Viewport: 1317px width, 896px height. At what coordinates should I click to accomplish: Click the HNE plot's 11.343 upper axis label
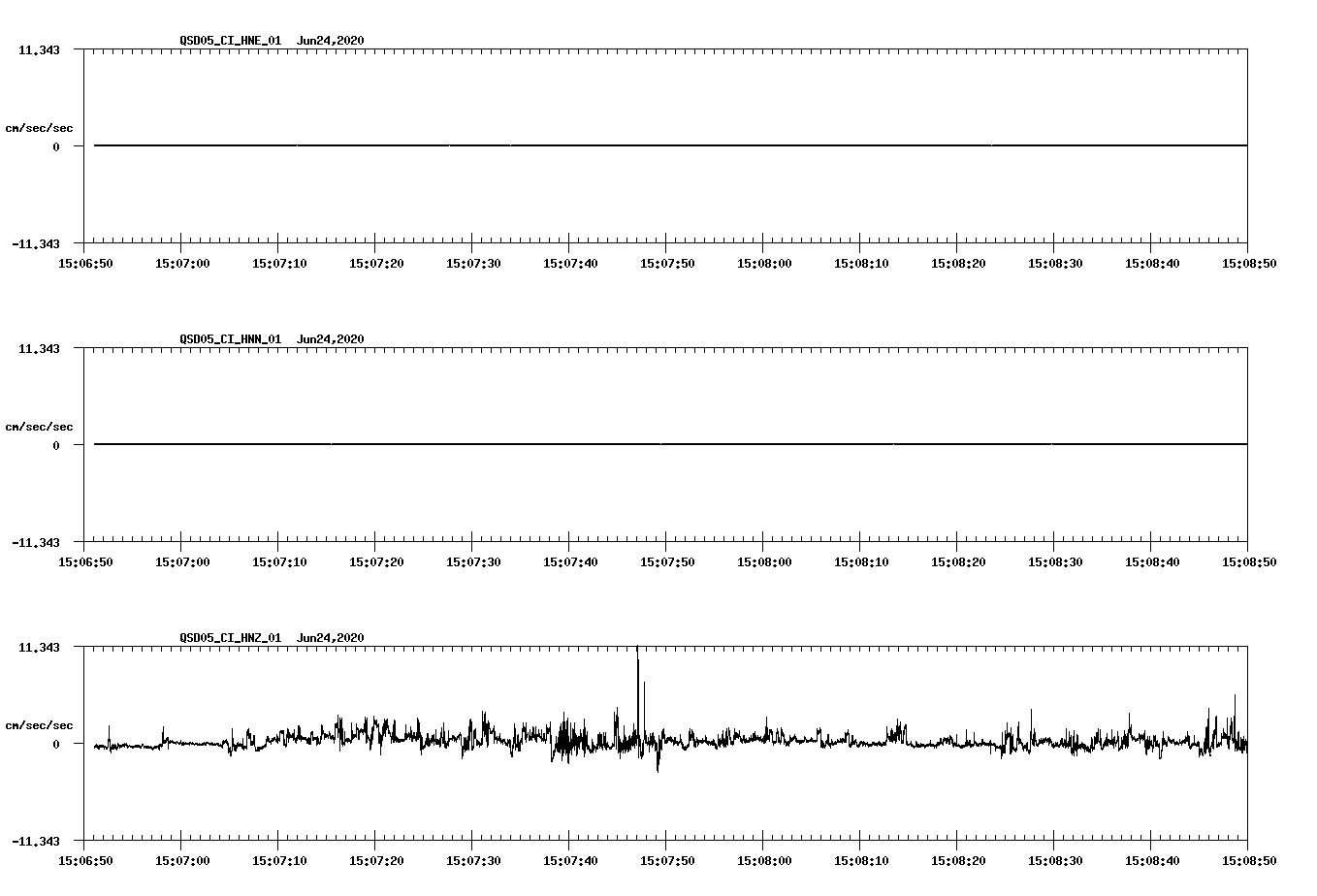pyautogui.click(x=38, y=49)
